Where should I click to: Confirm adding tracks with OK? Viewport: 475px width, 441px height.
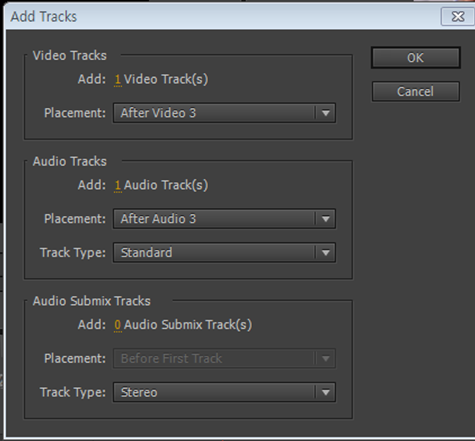pos(416,58)
